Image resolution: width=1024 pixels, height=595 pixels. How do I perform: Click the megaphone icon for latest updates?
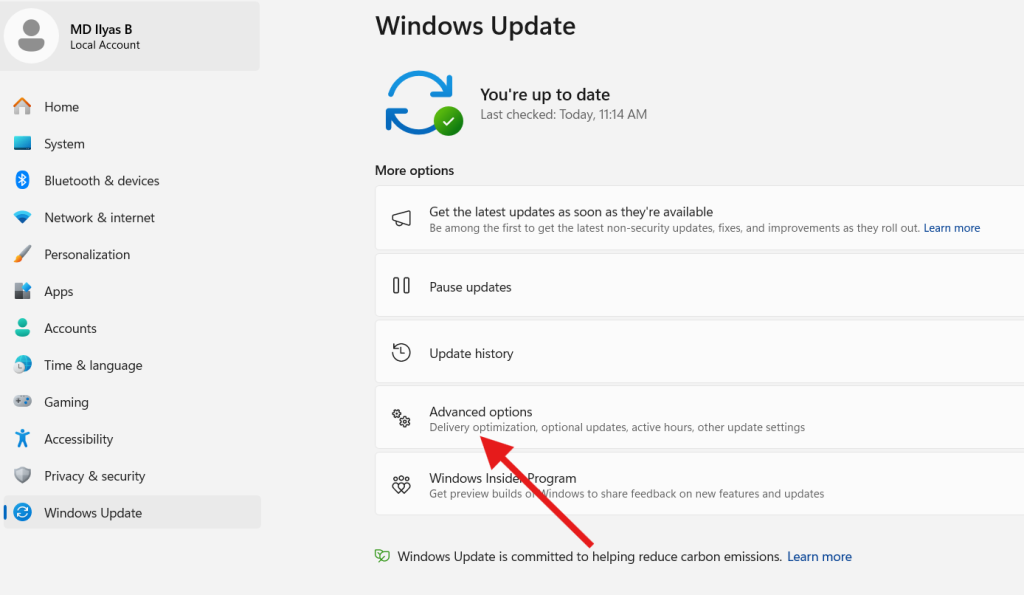401,218
